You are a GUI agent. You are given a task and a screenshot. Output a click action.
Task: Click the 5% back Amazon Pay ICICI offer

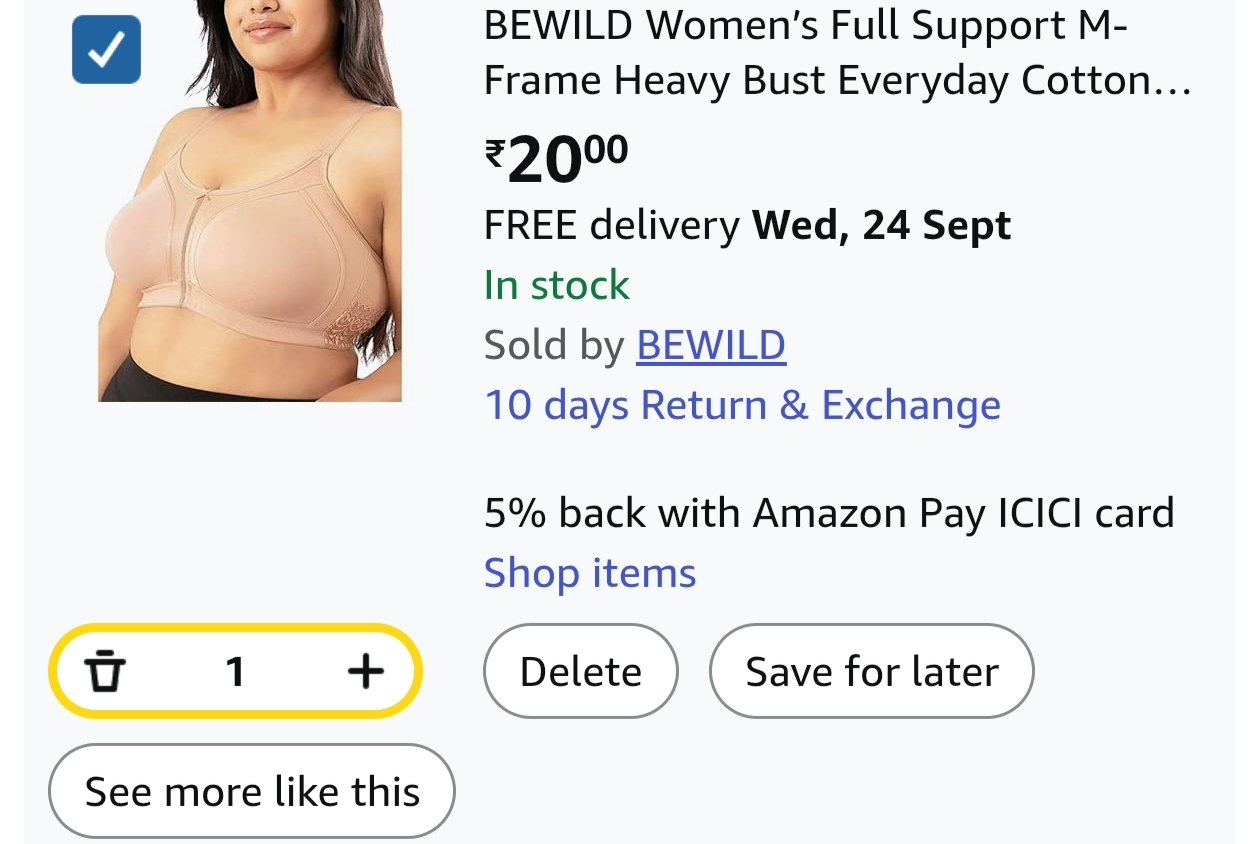pos(828,513)
